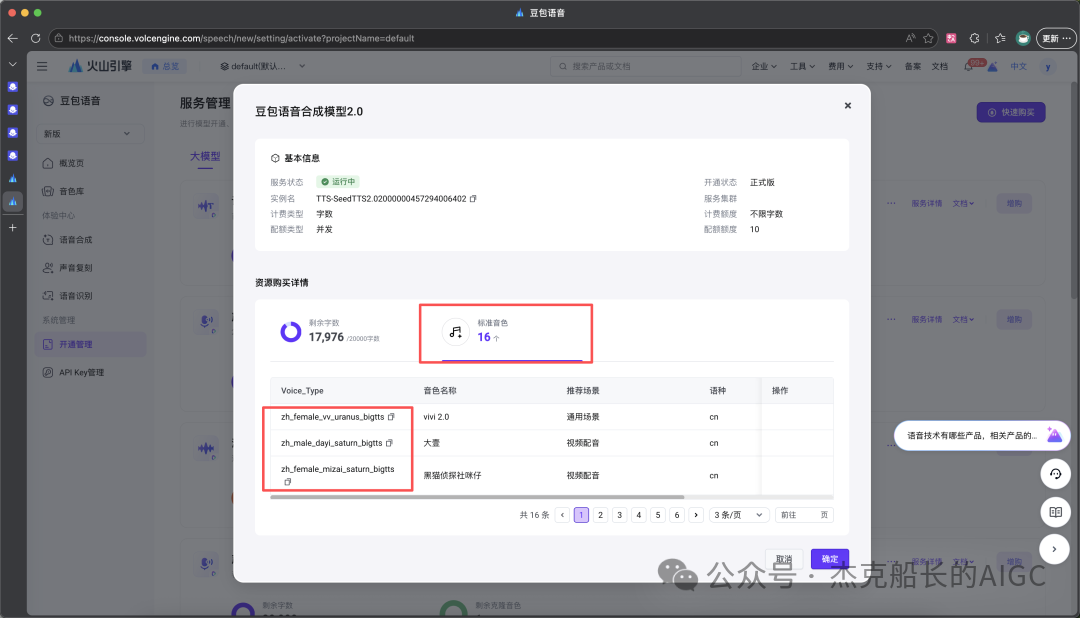
Task: Click the right arrow floating button
Action: 1055,549
